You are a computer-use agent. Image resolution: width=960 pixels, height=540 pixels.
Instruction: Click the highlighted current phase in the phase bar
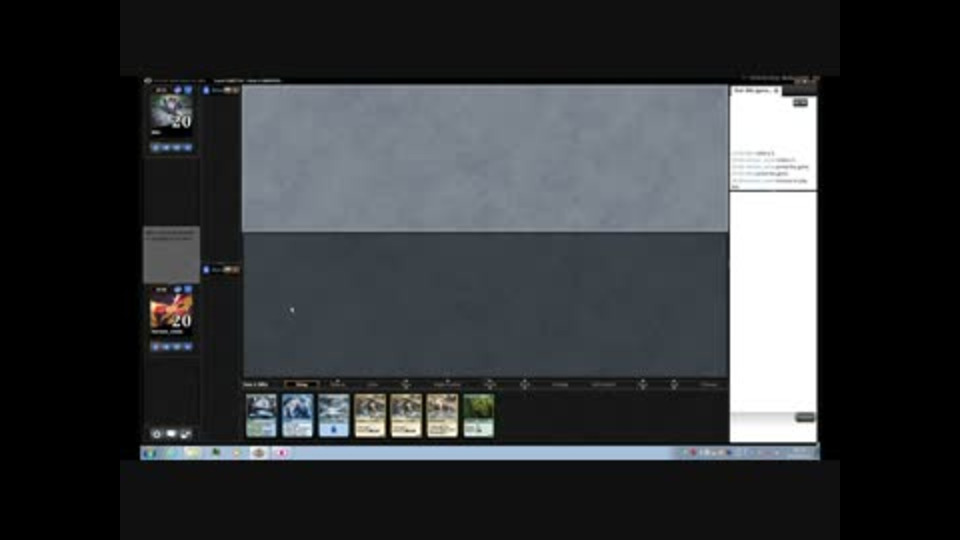tap(302, 384)
